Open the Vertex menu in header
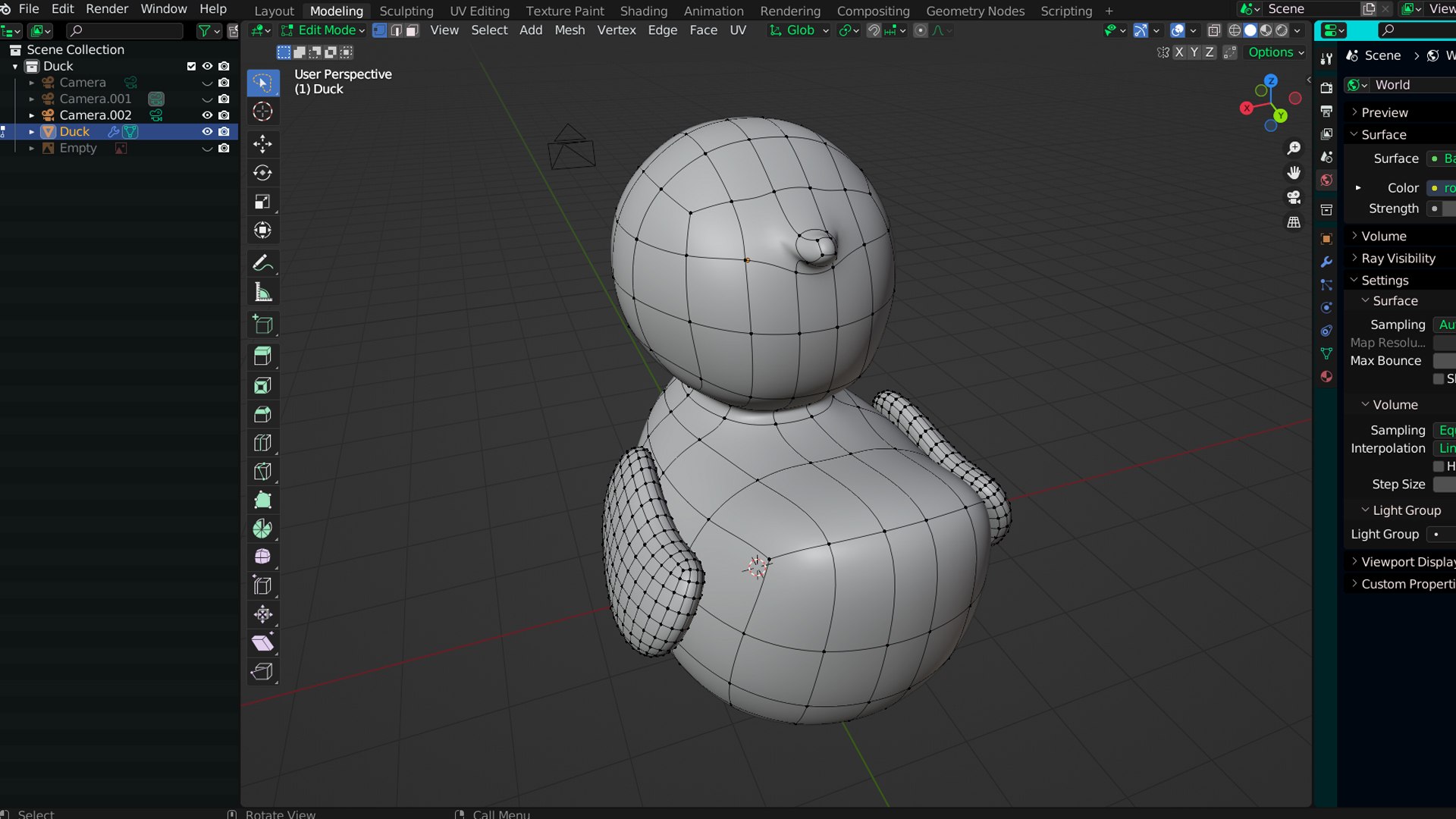This screenshot has width=1456, height=819. (x=617, y=30)
